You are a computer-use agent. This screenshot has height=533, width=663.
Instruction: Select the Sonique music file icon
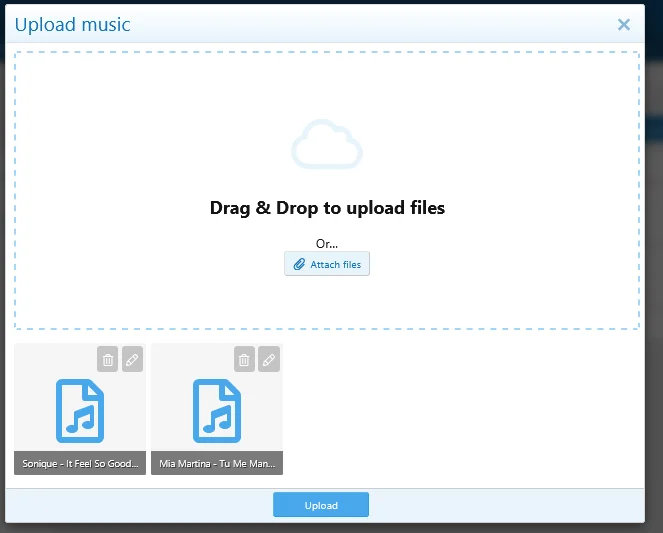click(x=80, y=411)
